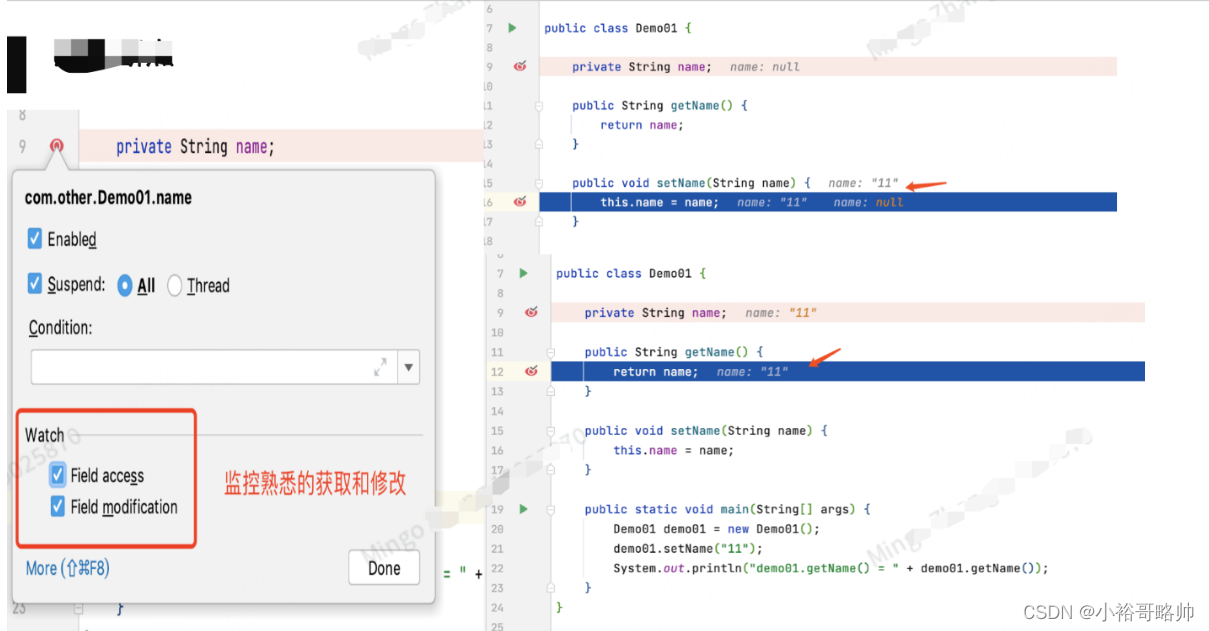
Task: Open Condition history dropdown arrow
Action: pyautogui.click(x=409, y=367)
